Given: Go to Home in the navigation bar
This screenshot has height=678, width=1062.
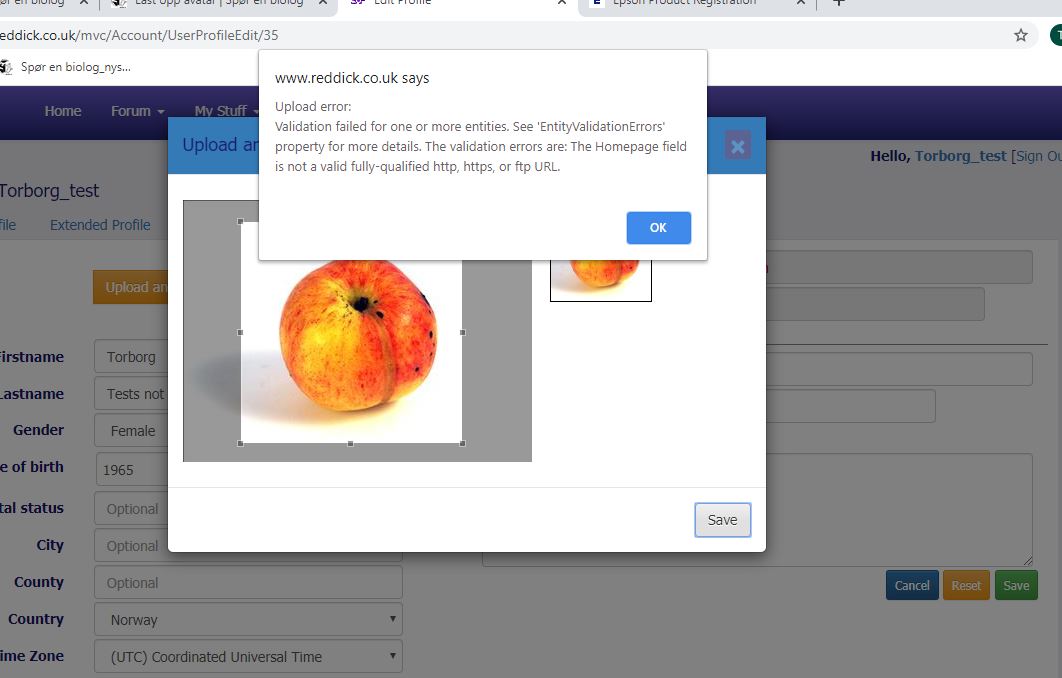Looking at the screenshot, I should (x=63, y=111).
